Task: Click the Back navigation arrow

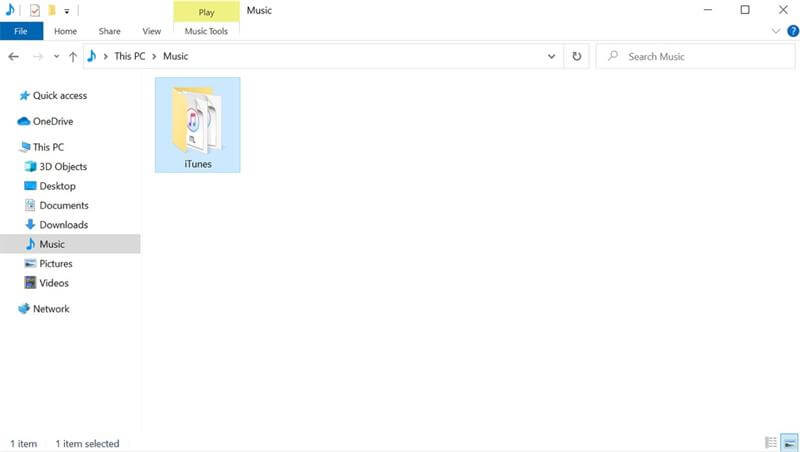Action: (x=14, y=57)
